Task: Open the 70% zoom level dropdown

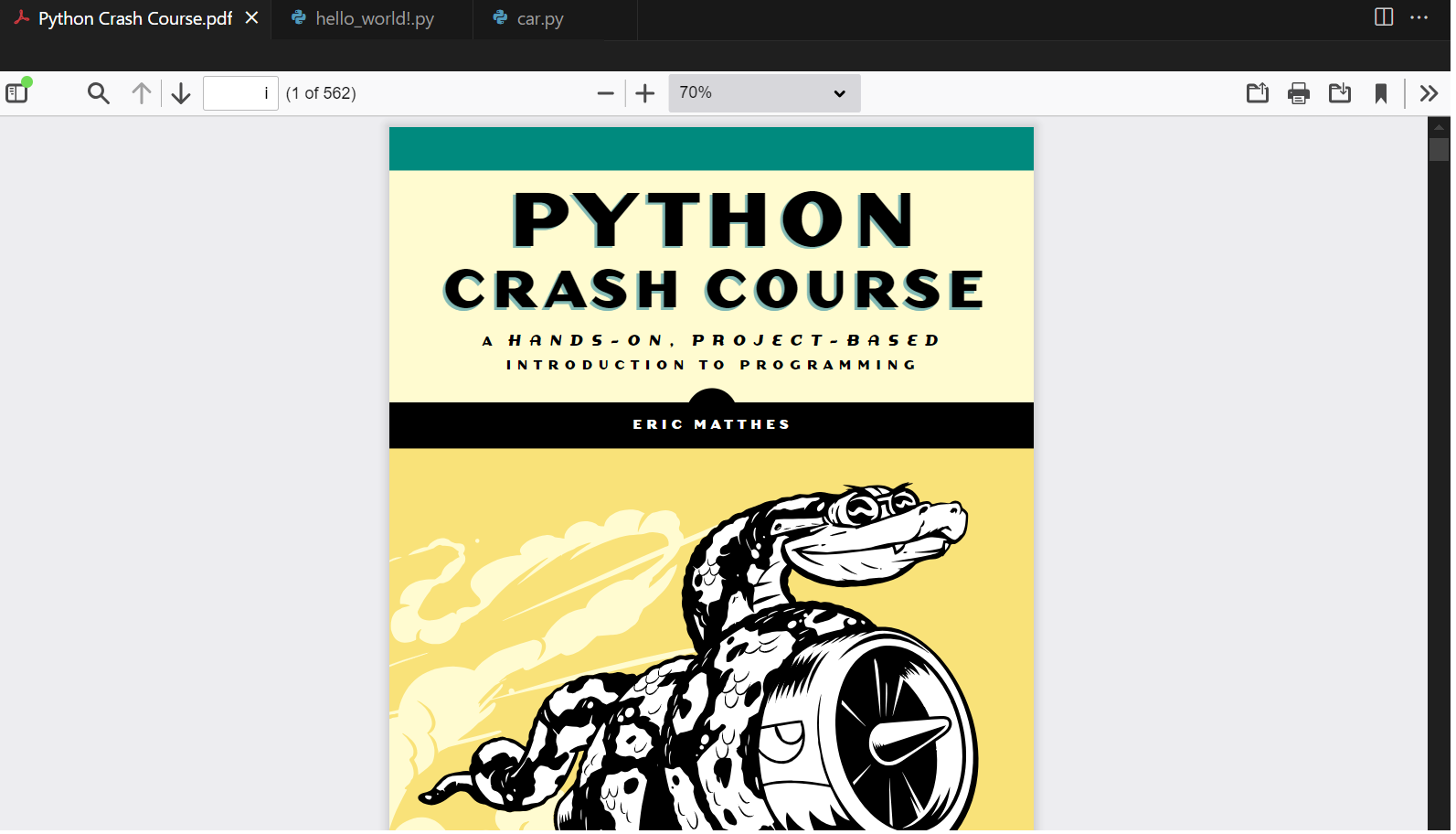Action: click(764, 93)
